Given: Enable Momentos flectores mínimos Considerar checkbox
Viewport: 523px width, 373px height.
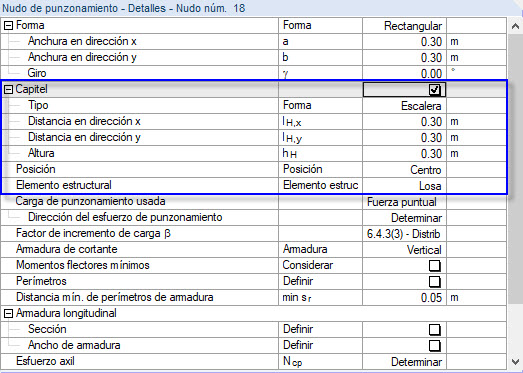Looking at the screenshot, I should (x=435, y=266).
